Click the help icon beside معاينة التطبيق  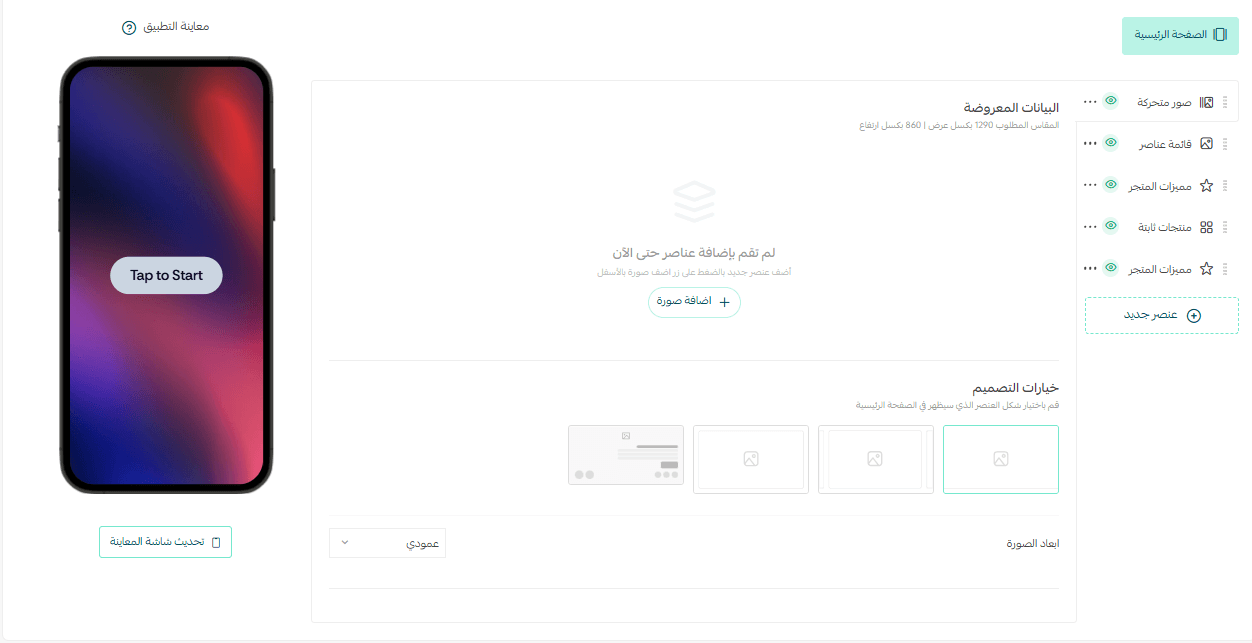click(129, 27)
